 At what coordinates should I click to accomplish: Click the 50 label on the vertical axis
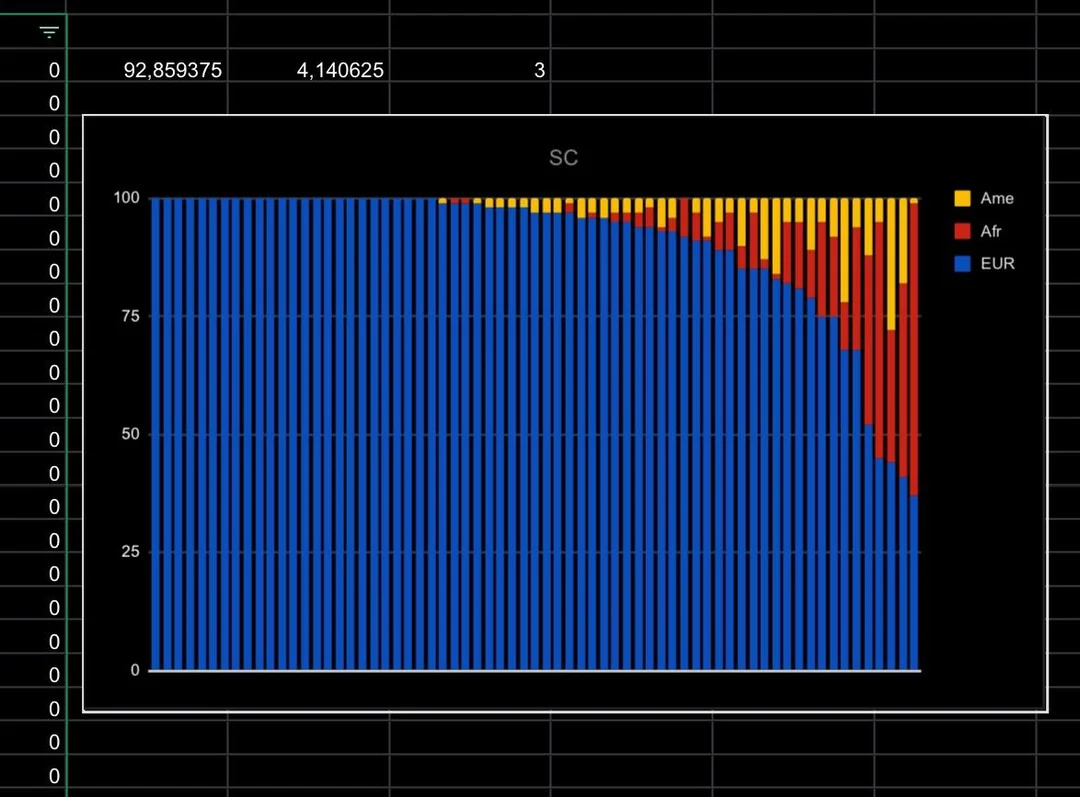(x=130, y=434)
